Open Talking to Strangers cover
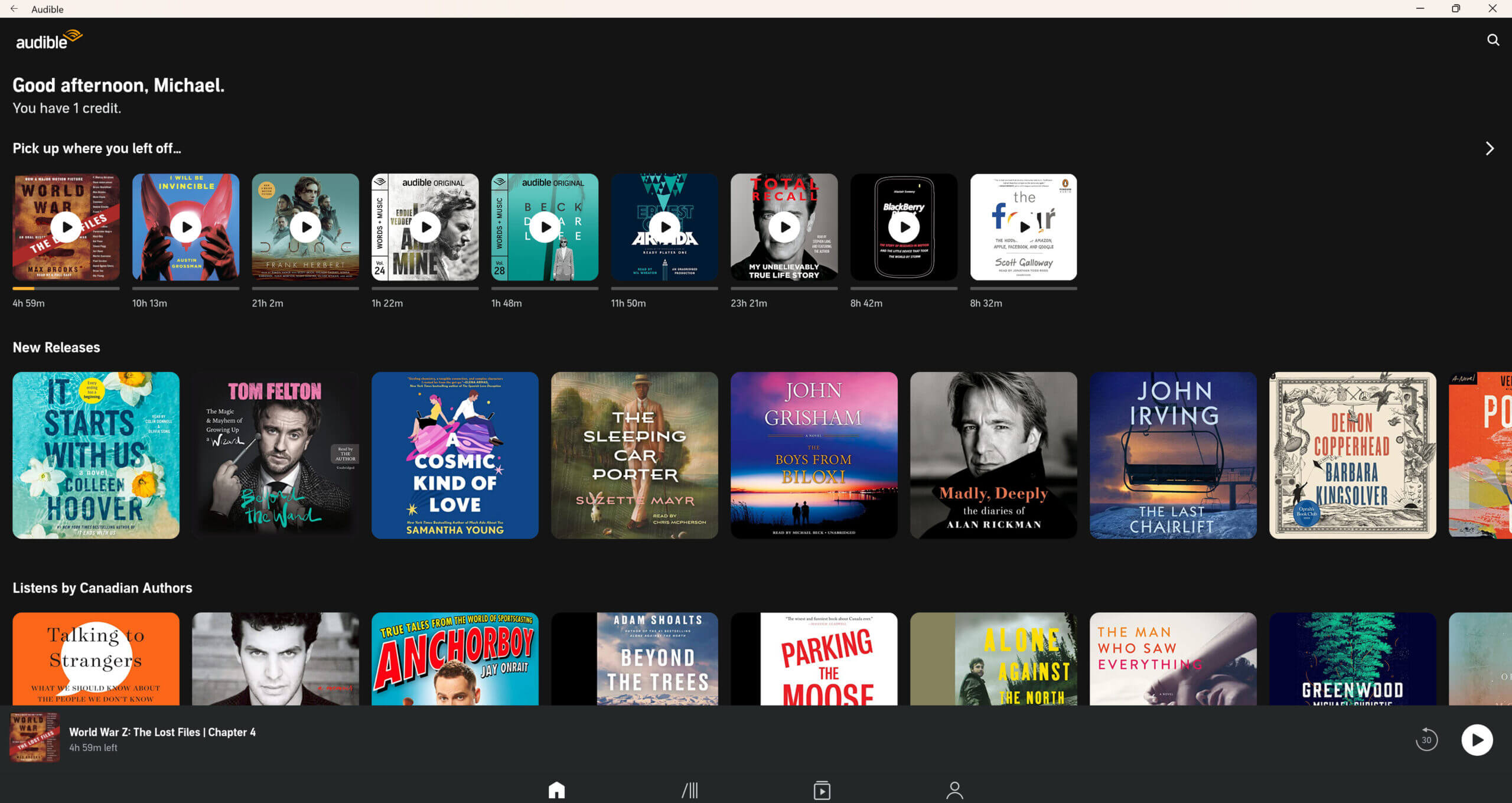Image resolution: width=1512 pixels, height=803 pixels. (96, 659)
